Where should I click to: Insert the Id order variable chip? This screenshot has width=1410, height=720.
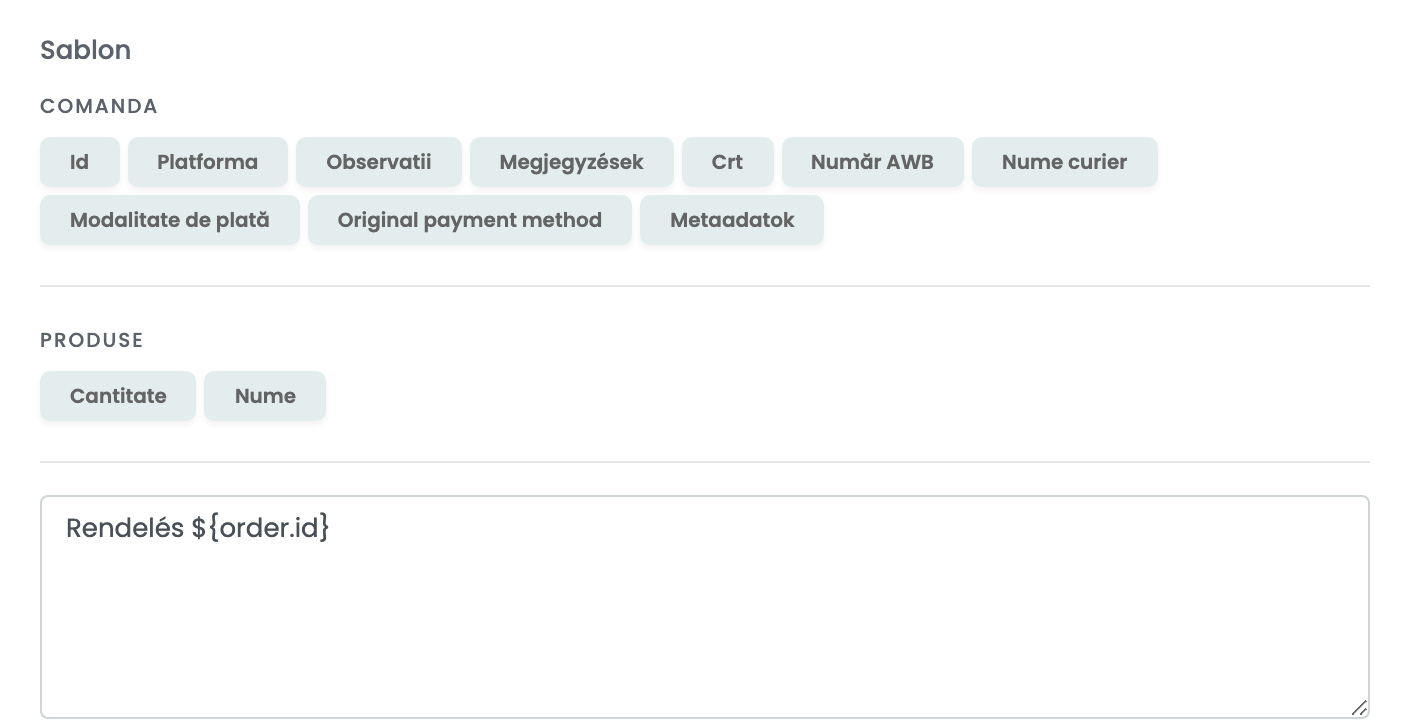(80, 162)
